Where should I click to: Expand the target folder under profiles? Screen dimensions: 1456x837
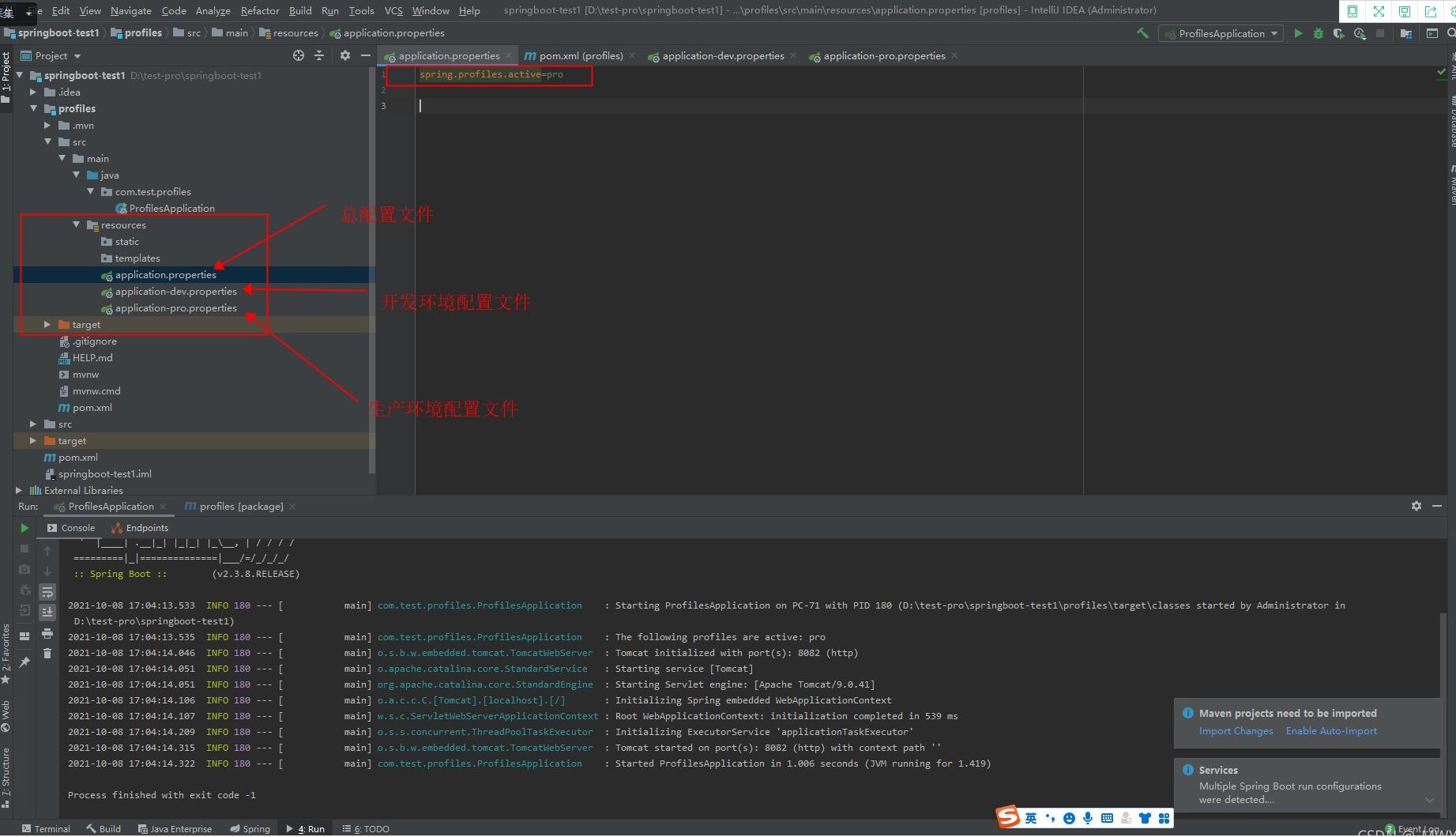pos(47,324)
